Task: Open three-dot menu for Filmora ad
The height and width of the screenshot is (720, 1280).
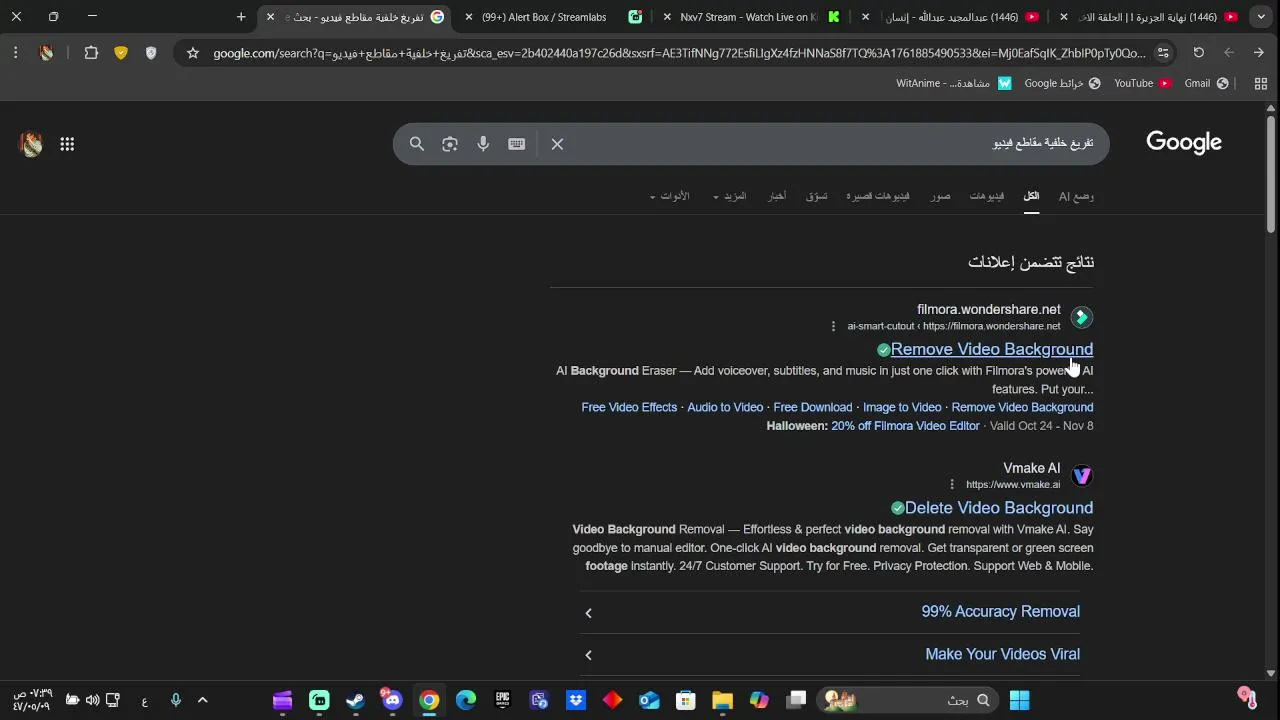Action: [833, 326]
